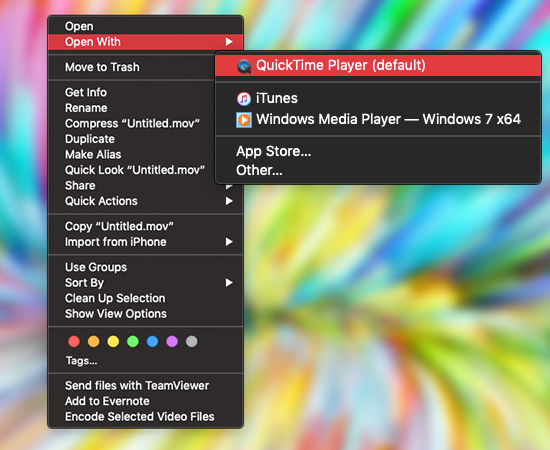Image resolution: width=550 pixels, height=450 pixels.
Task: Apply the purple tag color
Action: click(172, 341)
